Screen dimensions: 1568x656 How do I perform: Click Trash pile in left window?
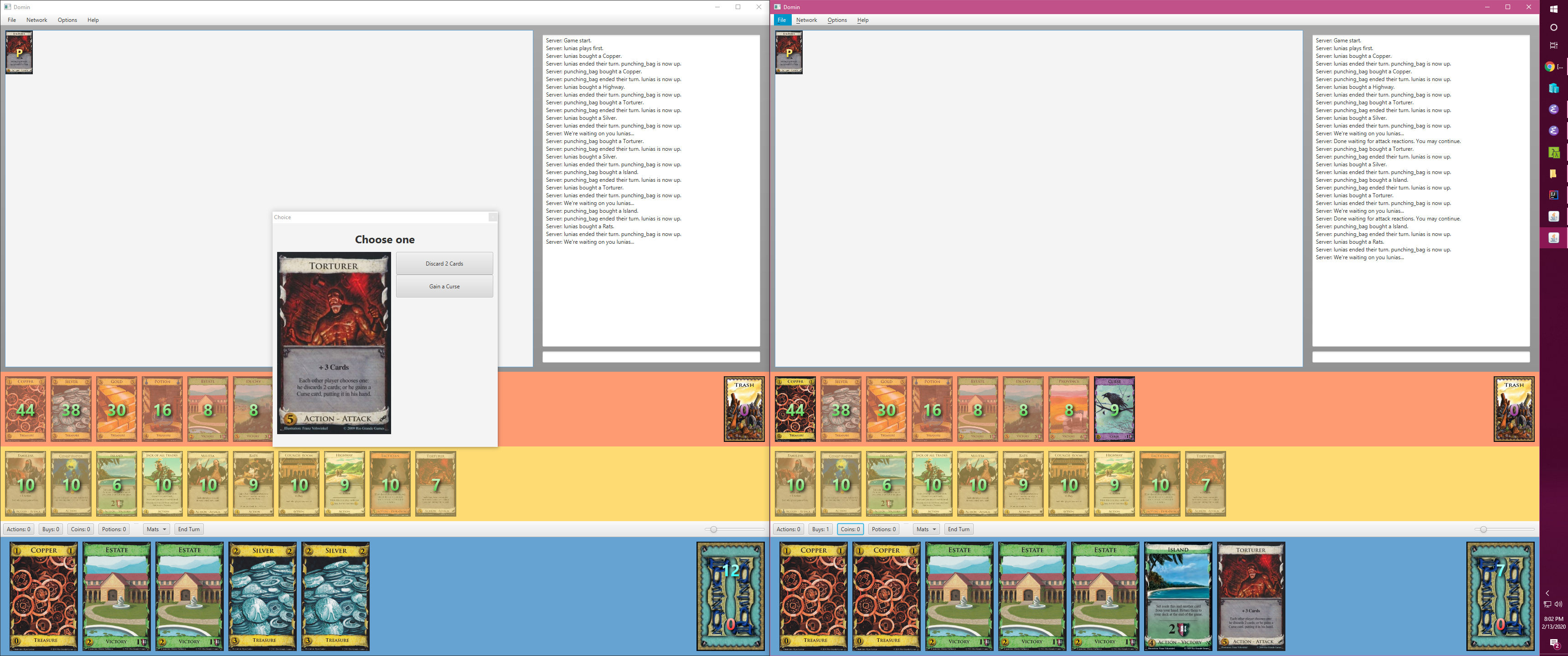pyautogui.click(x=744, y=409)
